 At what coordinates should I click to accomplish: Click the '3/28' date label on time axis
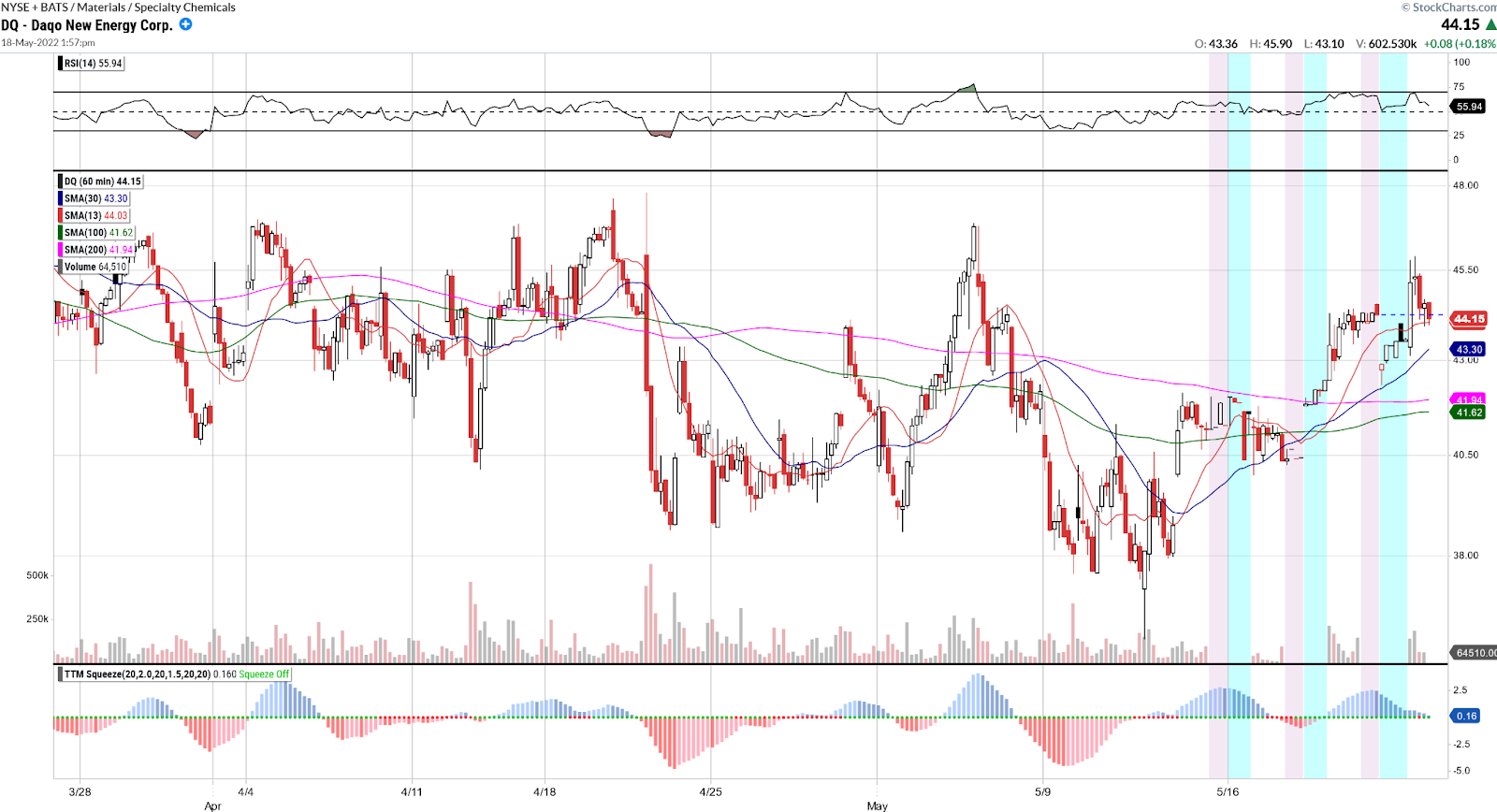tap(80, 792)
